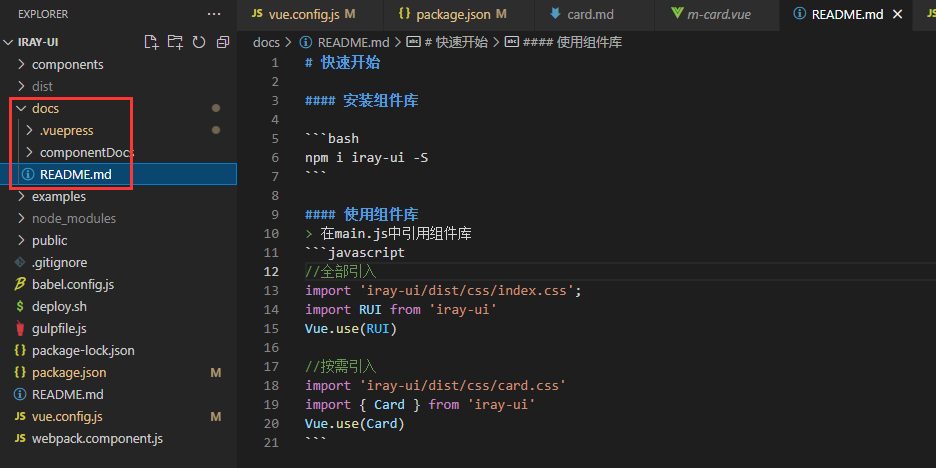Expand the componentDoc folder
The width and height of the screenshot is (936, 468).
click(x=118, y=152)
